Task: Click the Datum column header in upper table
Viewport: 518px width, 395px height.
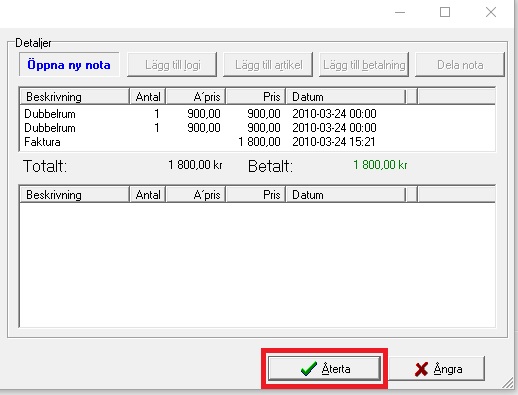Action: click(346, 97)
